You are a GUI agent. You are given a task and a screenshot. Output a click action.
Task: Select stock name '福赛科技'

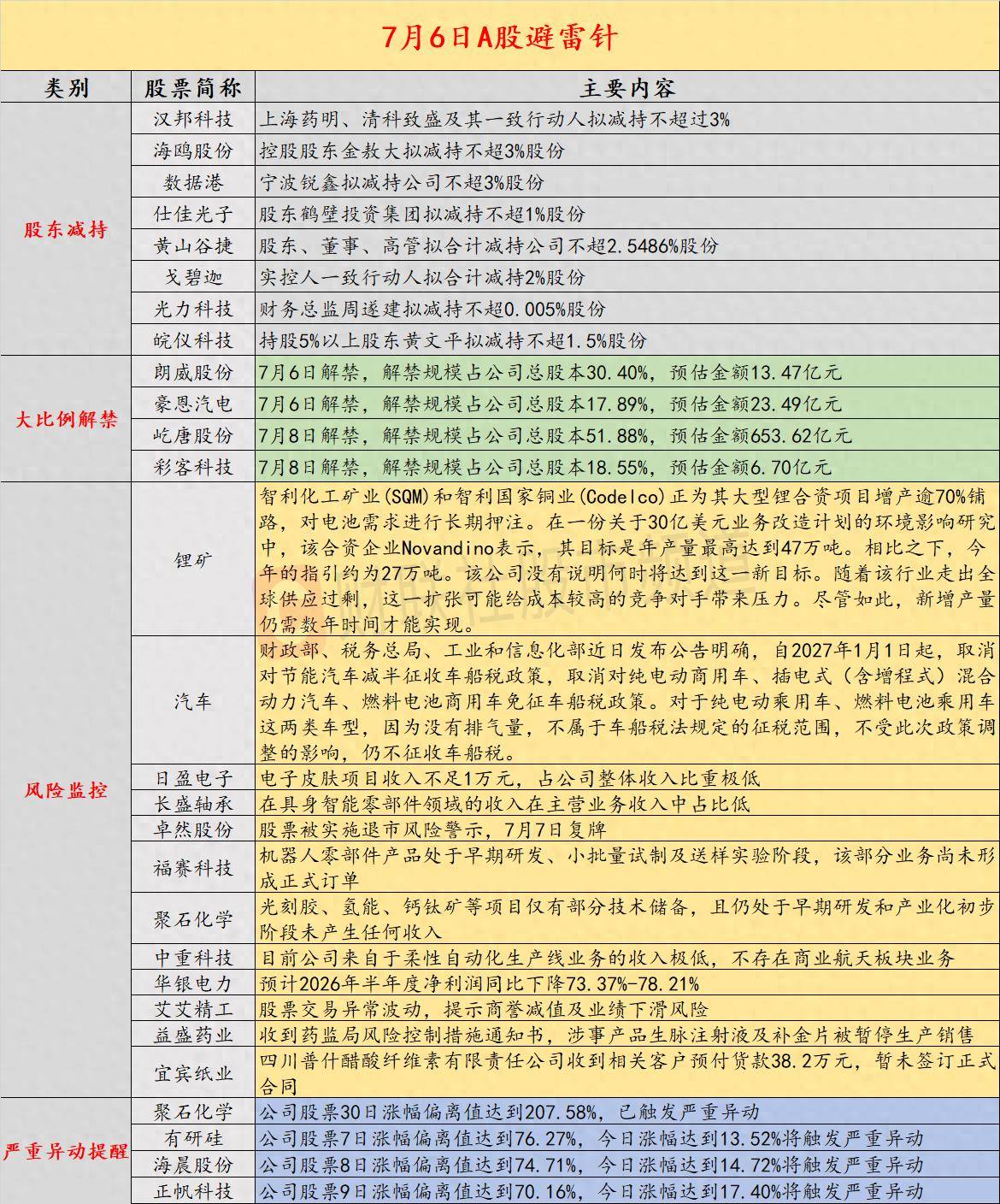[x=193, y=868]
